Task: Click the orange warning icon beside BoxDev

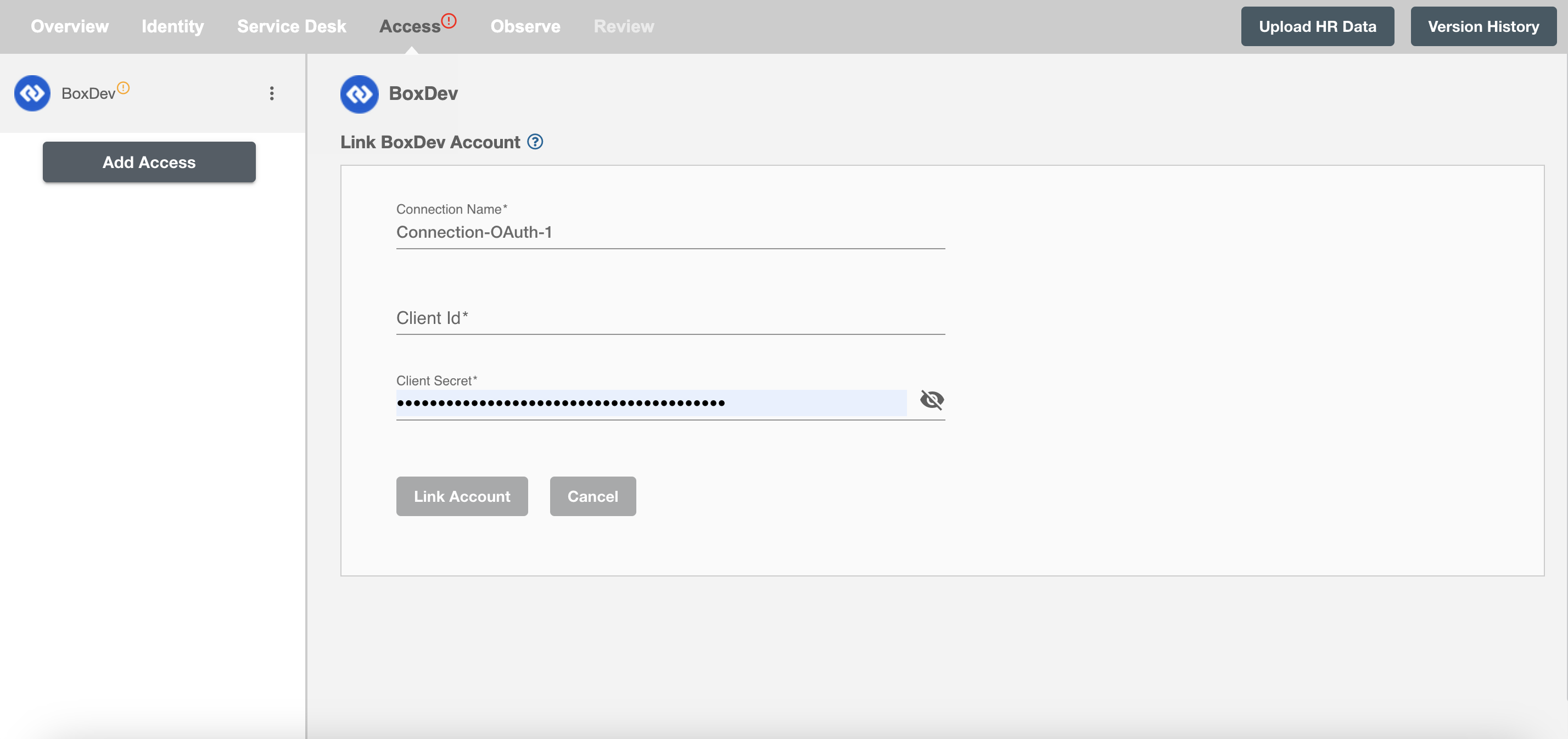Action: (x=123, y=88)
